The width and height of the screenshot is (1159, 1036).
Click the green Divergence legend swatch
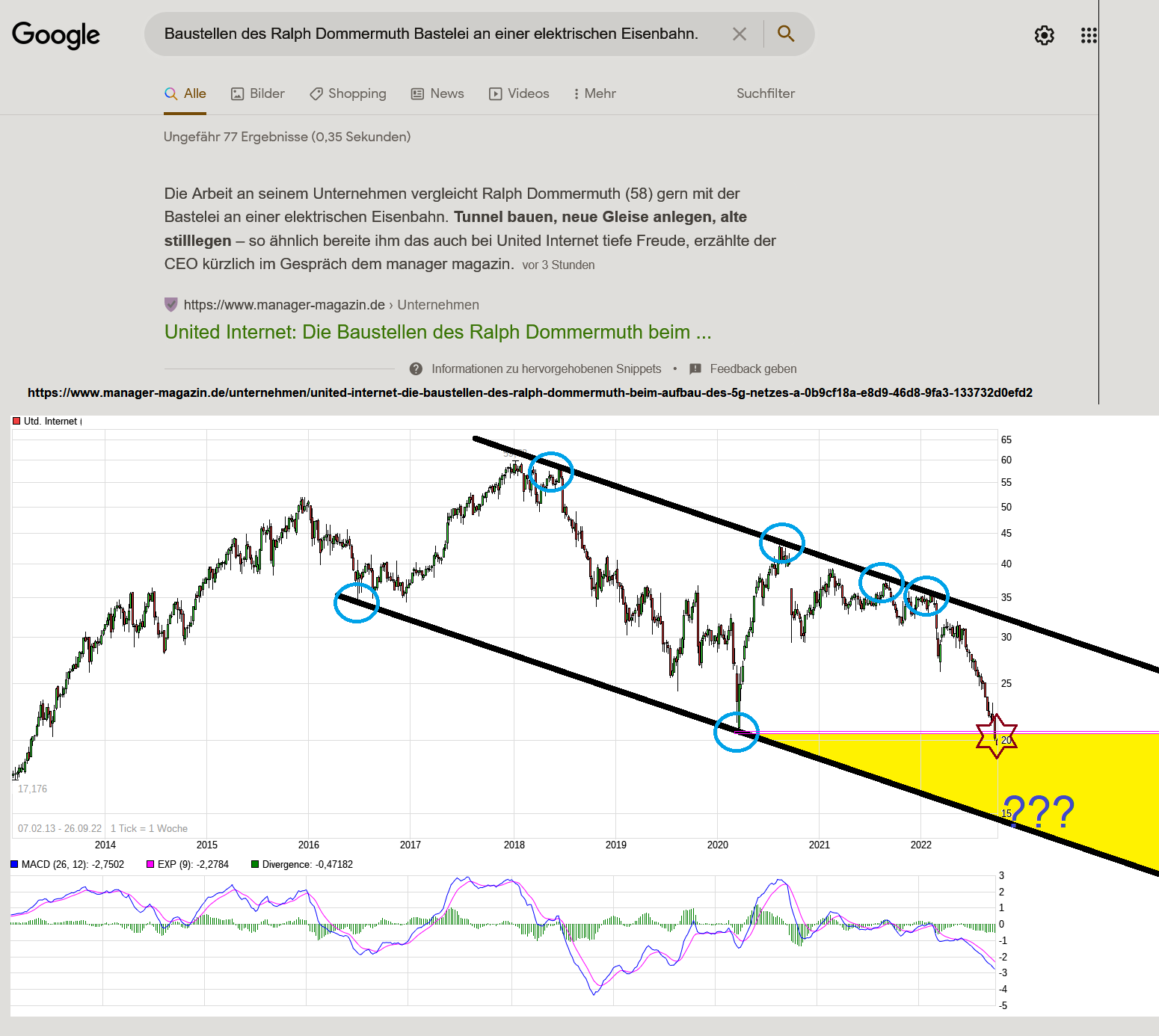[x=255, y=864]
